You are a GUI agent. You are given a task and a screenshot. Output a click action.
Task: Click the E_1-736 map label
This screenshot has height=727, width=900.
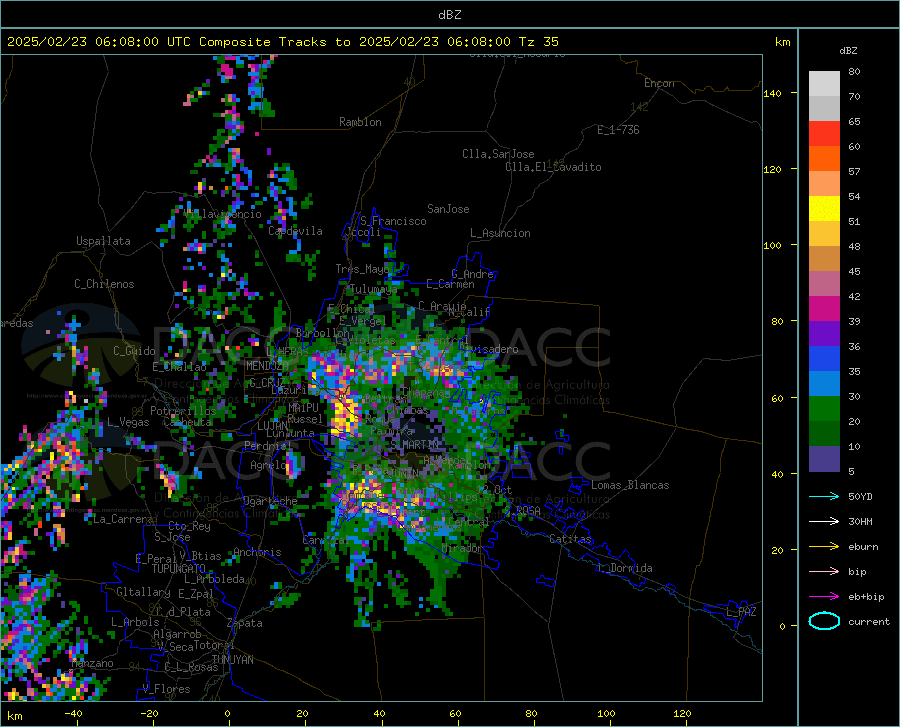[x=618, y=130]
